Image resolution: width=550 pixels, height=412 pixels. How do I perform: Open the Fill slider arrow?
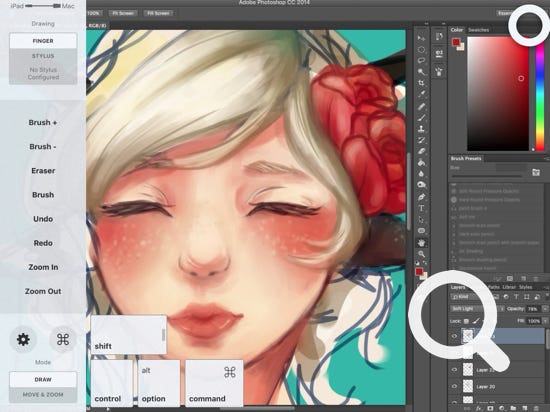coord(545,321)
